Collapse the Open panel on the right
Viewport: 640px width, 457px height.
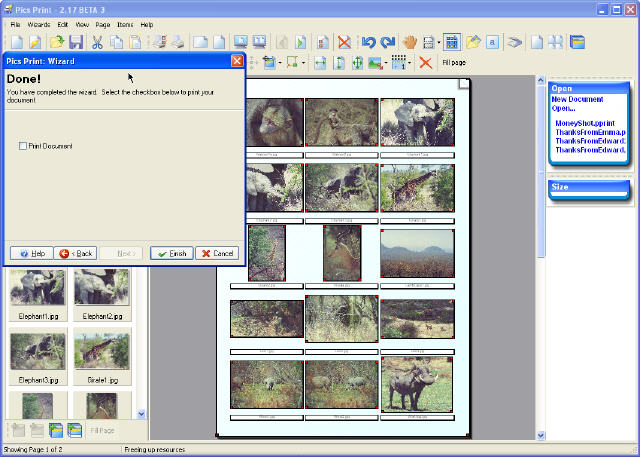pos(589,88)
